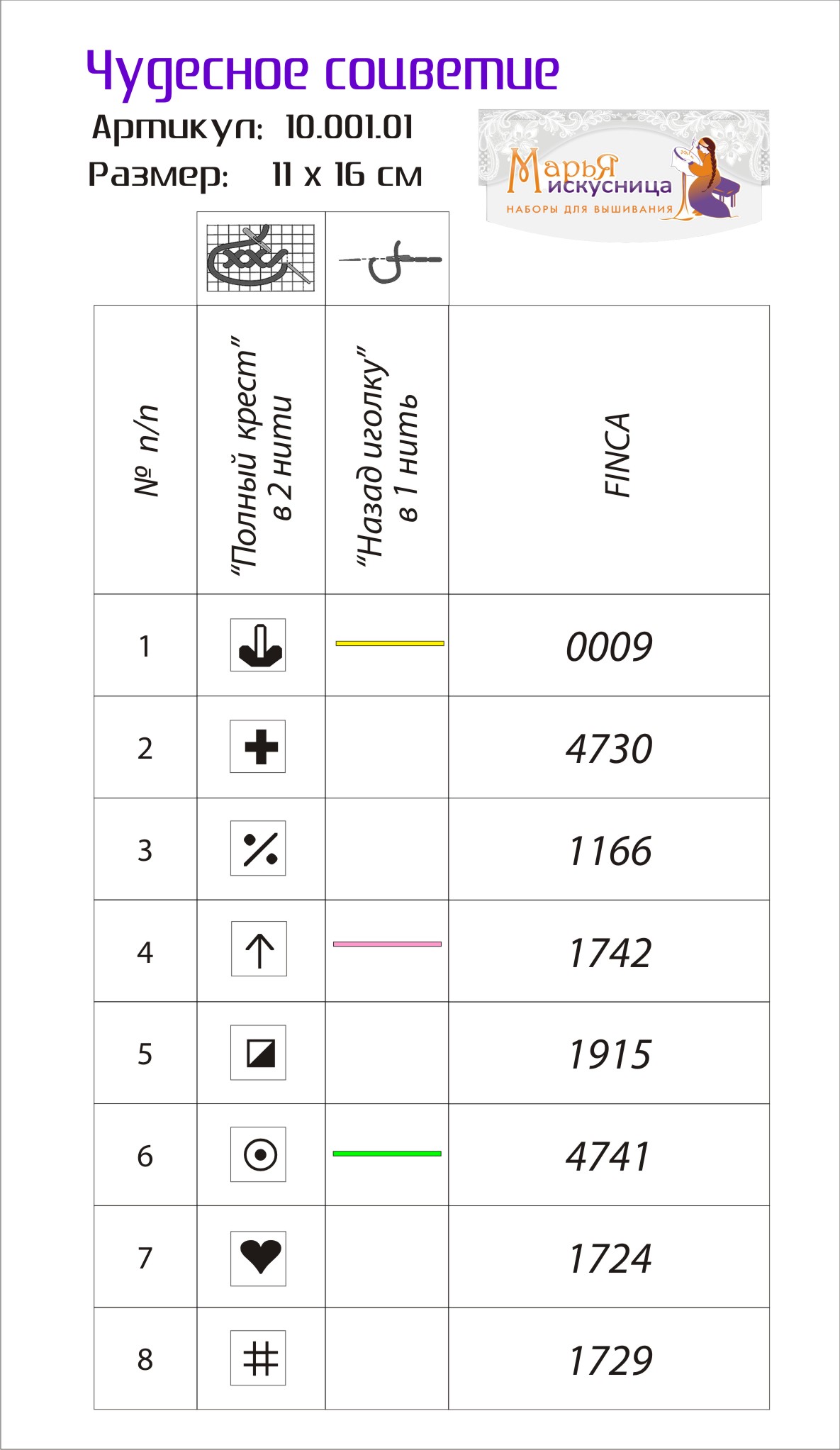Click the green backstitch color line
The width and height of the screenshot is (840, 1450).
click(387, 1154)
